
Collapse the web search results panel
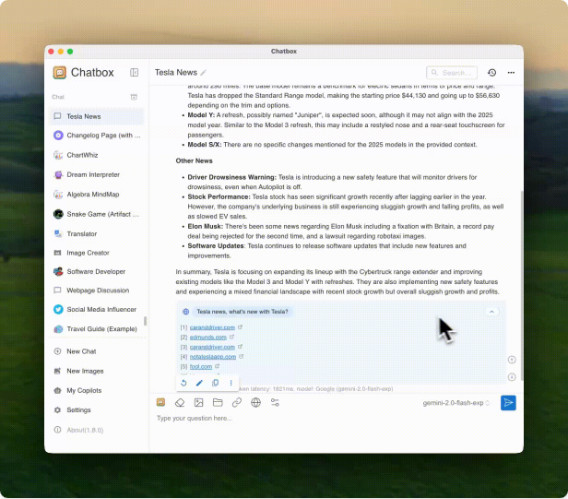point(492,312)
